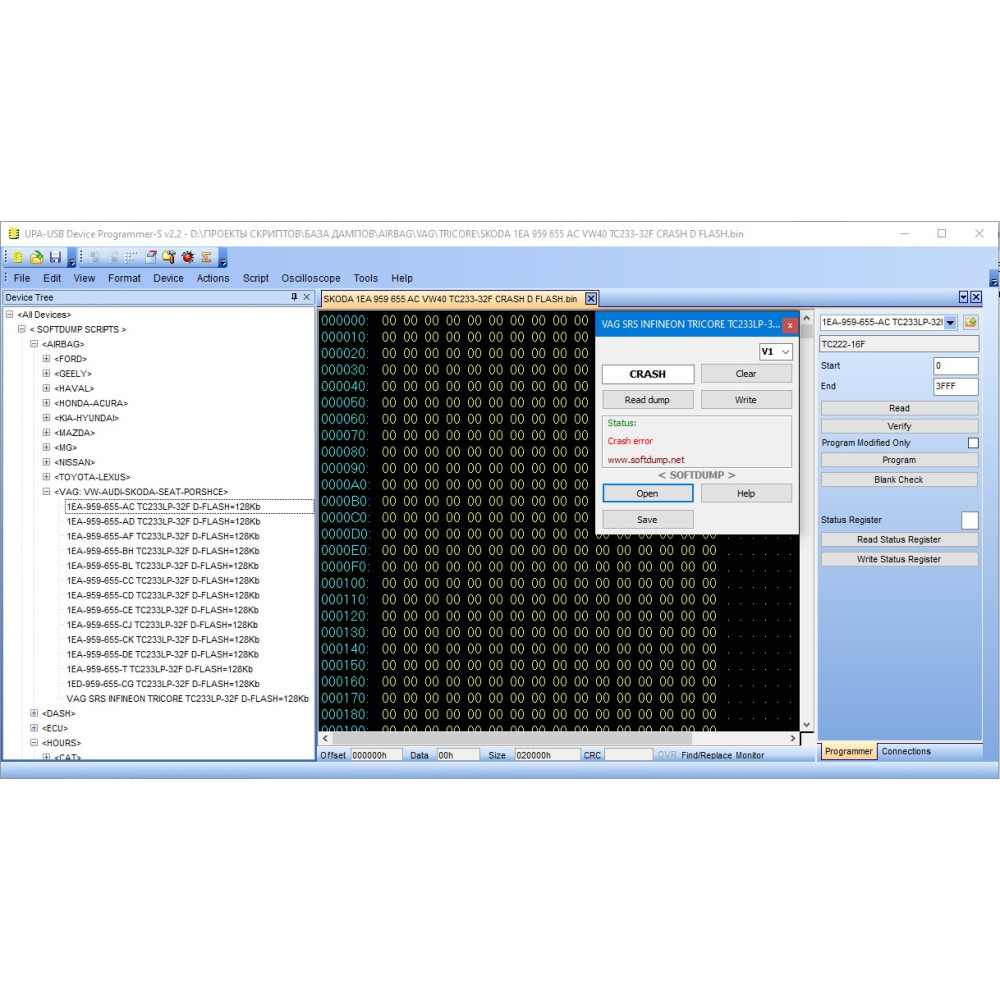Click the save floppy disk toolbar icon

click(x=55, y=257)
